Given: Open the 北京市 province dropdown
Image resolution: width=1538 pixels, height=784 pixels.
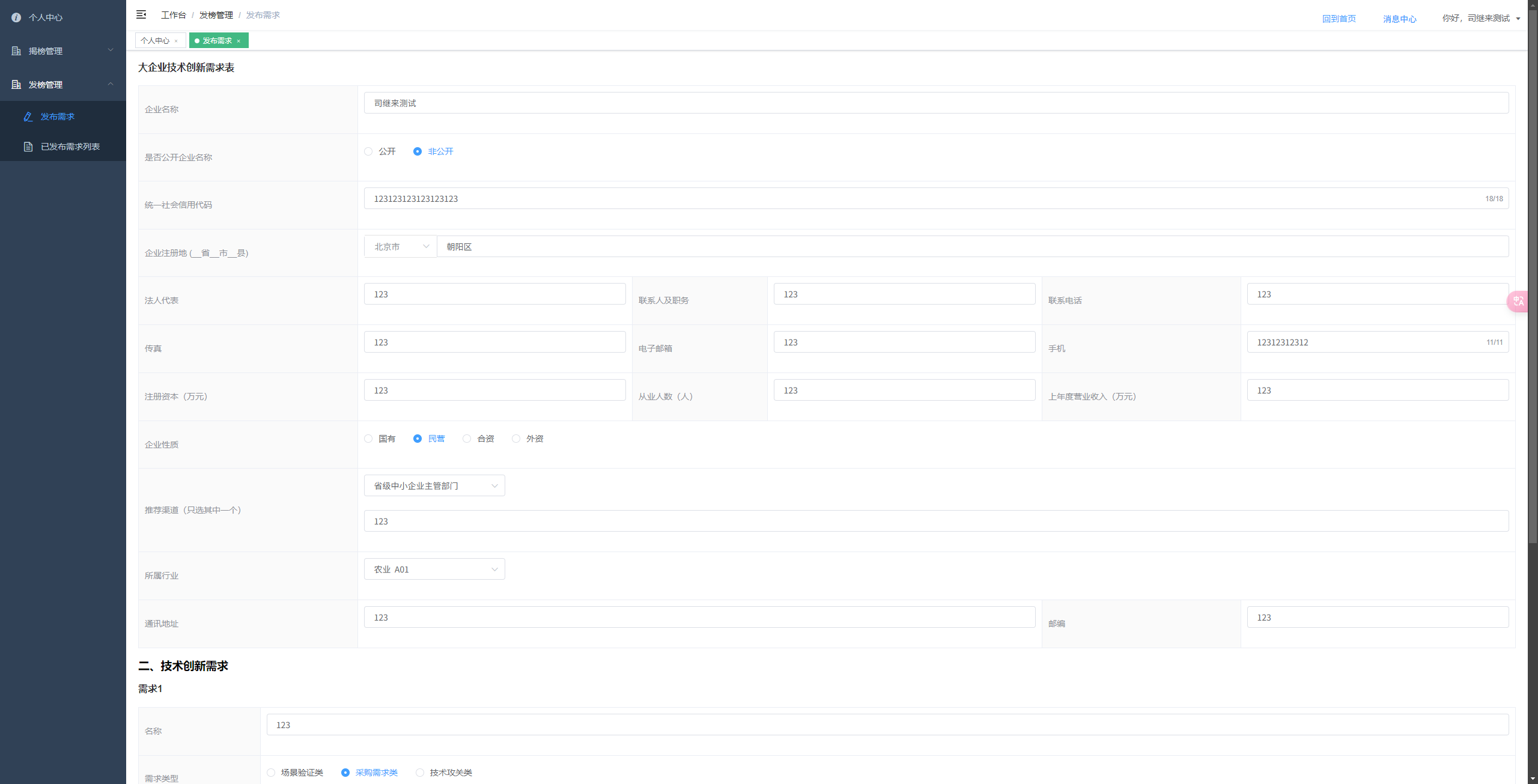Looking at the screenshot, I should (x=401, y=247).
